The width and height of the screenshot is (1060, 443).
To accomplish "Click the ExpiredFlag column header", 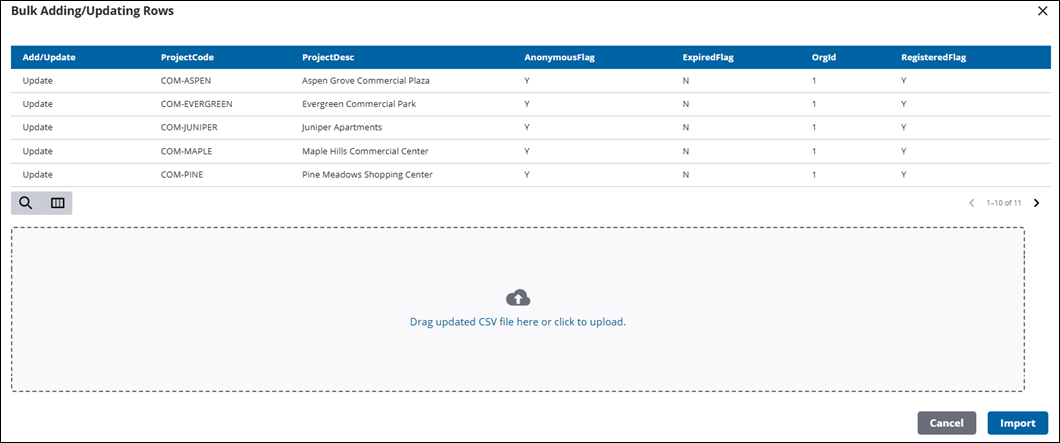I will click(x=708, y=57).
